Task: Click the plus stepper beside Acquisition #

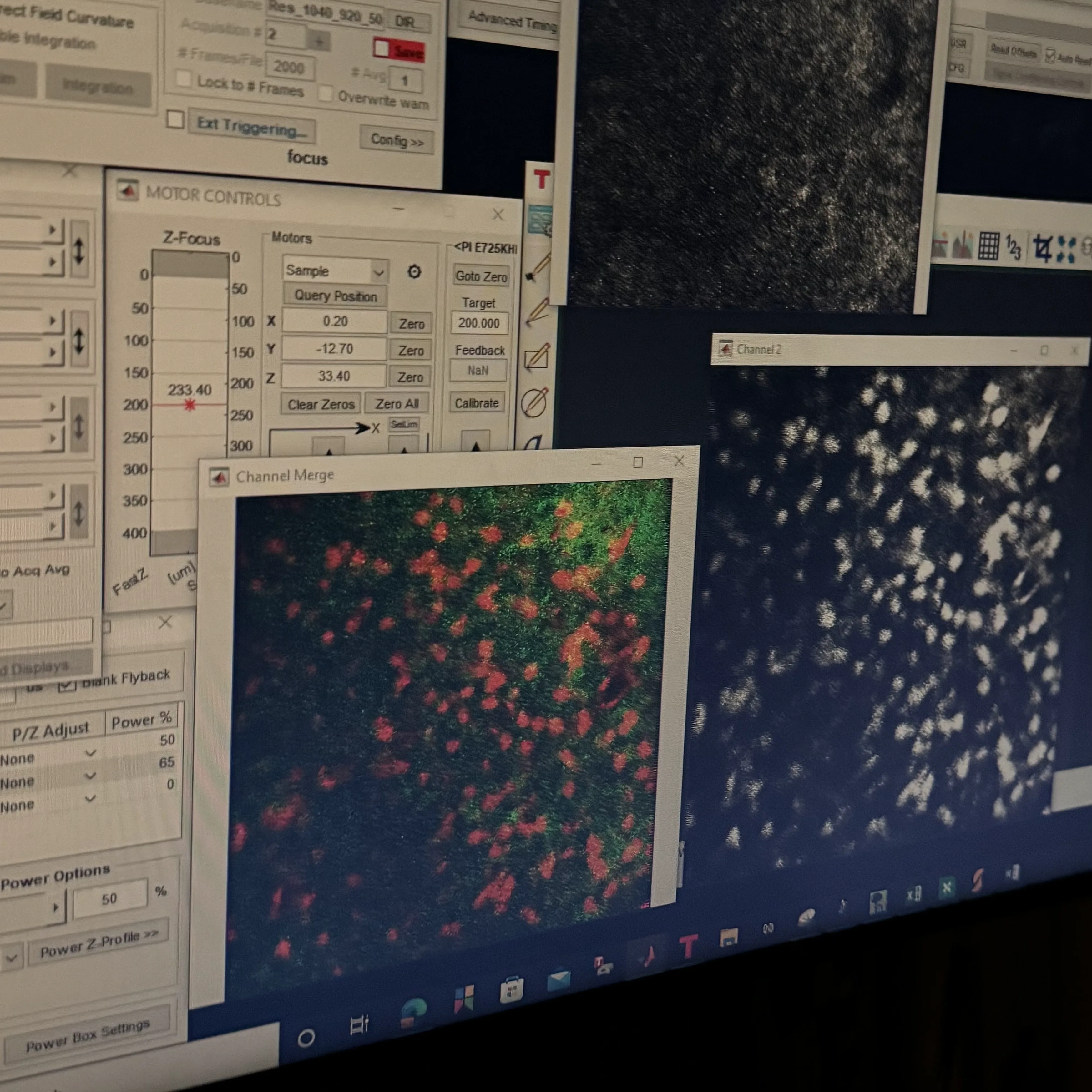Action: click(319, 41)
